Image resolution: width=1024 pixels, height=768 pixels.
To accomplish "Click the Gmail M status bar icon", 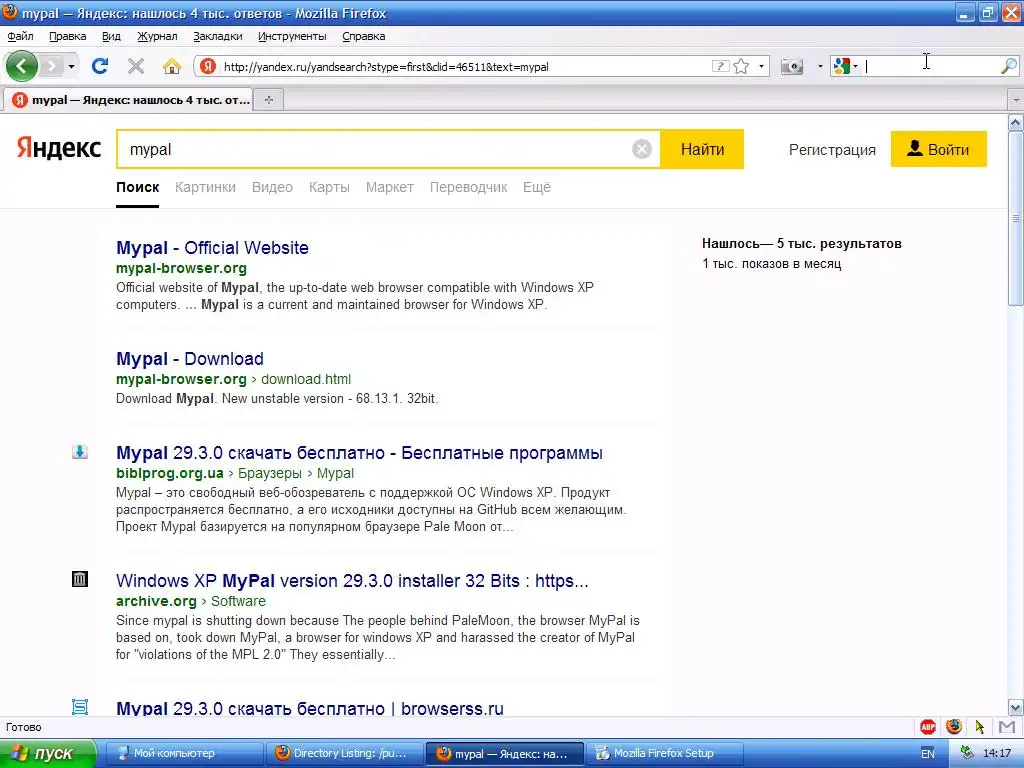I will coord(1006,727).
